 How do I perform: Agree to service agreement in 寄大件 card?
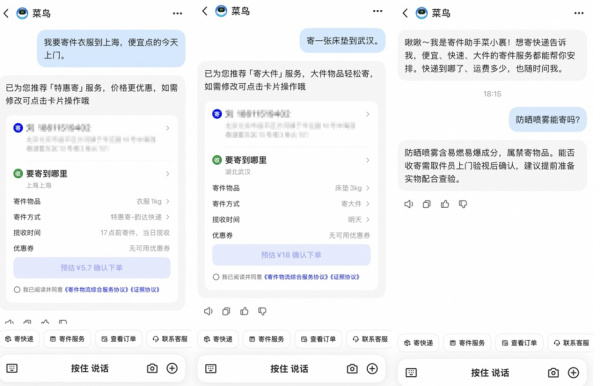[216, 277]
